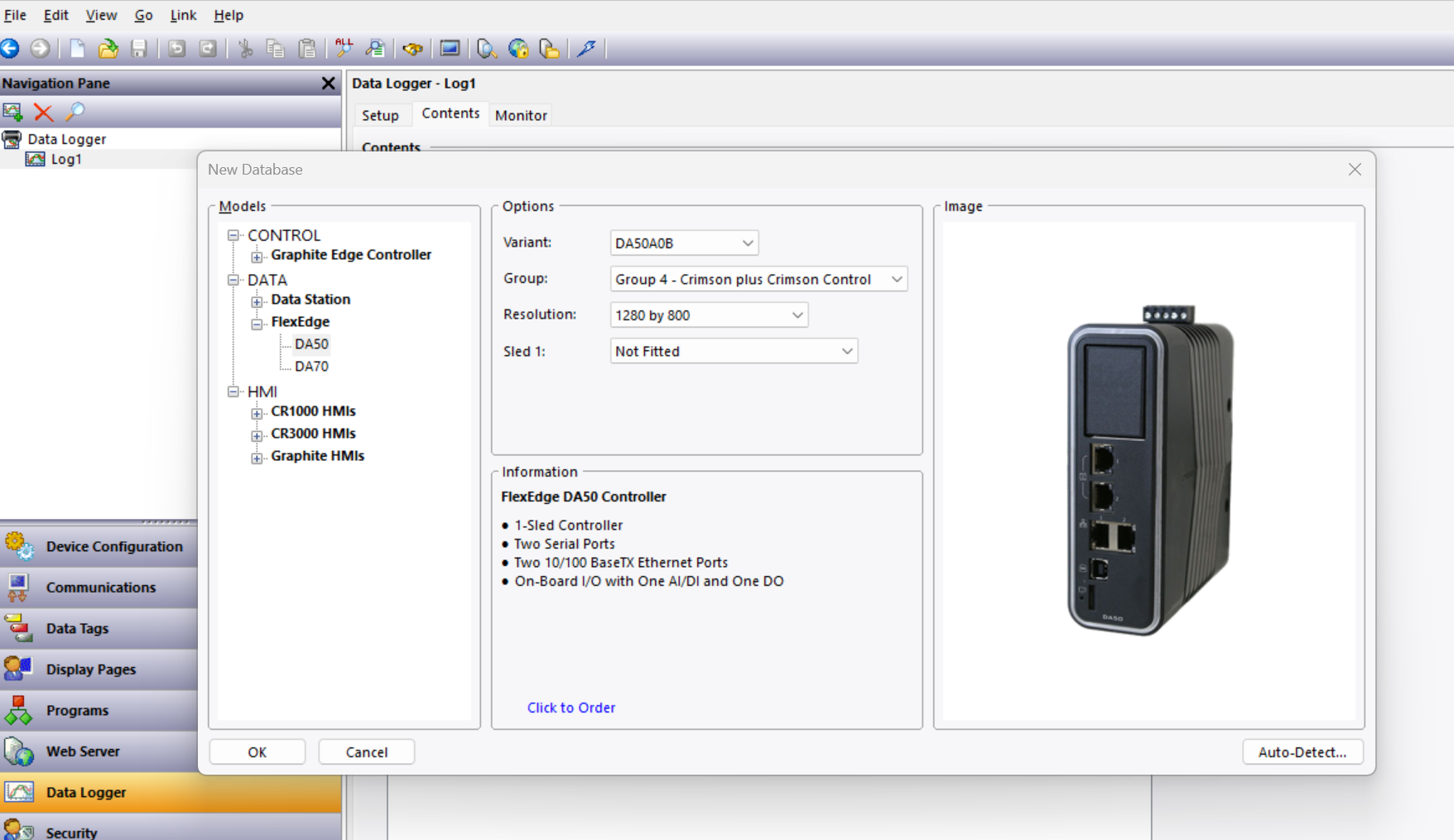Follow the Click to Order link
The width and height of the screenshot is (1454, 840).
pyautogui.click(x=571, y=708)
